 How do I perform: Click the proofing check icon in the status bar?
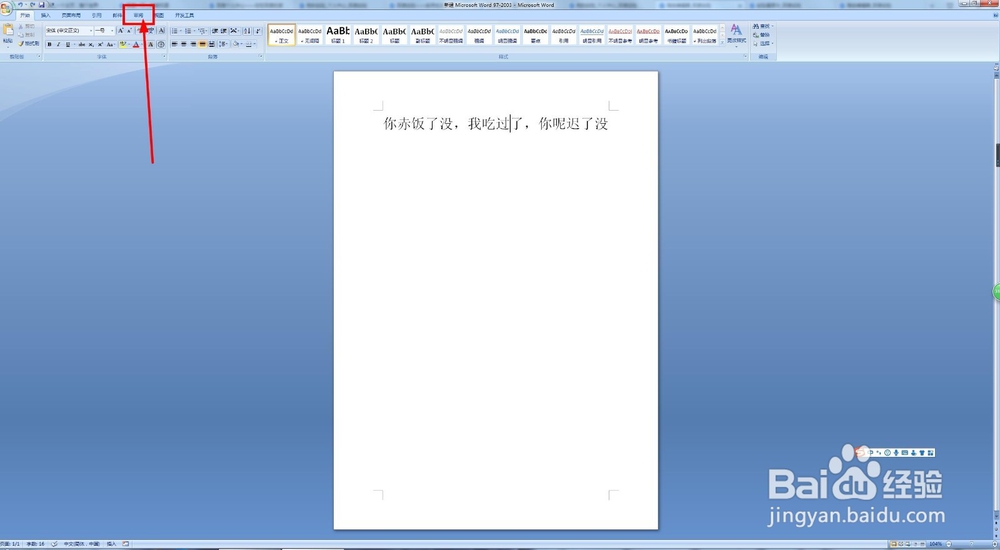click(54, 544)
